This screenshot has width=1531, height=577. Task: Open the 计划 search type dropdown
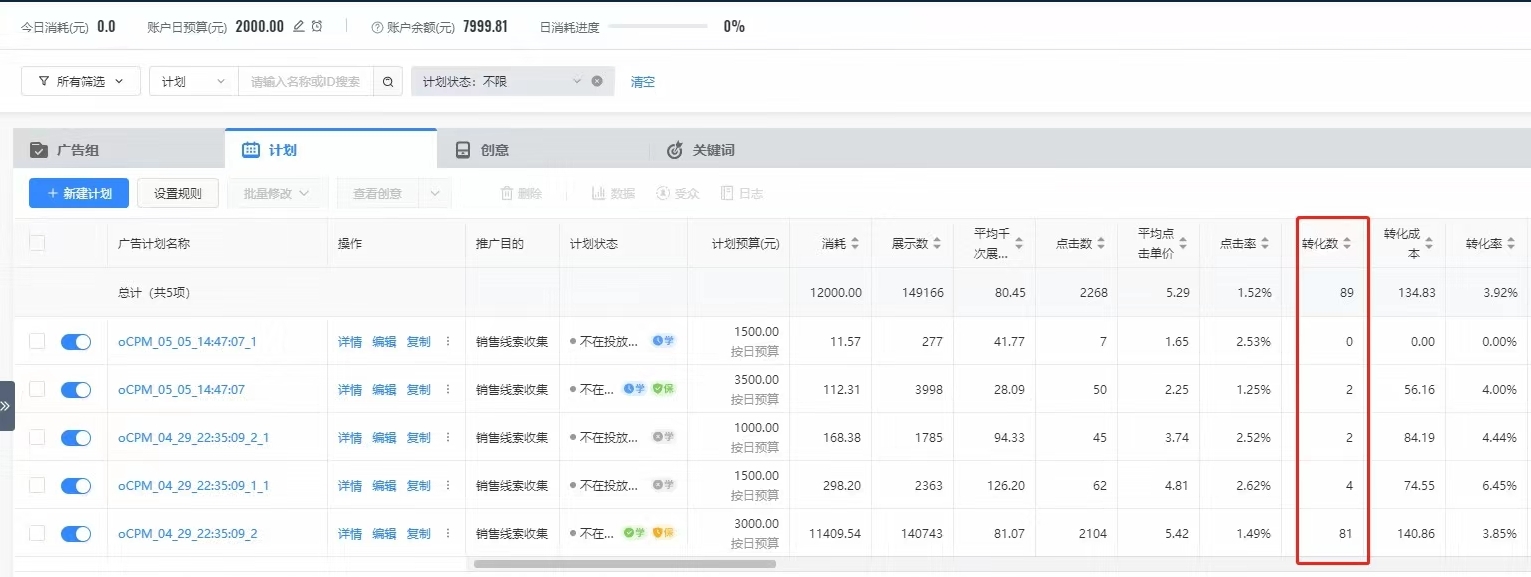coord(193,82)
